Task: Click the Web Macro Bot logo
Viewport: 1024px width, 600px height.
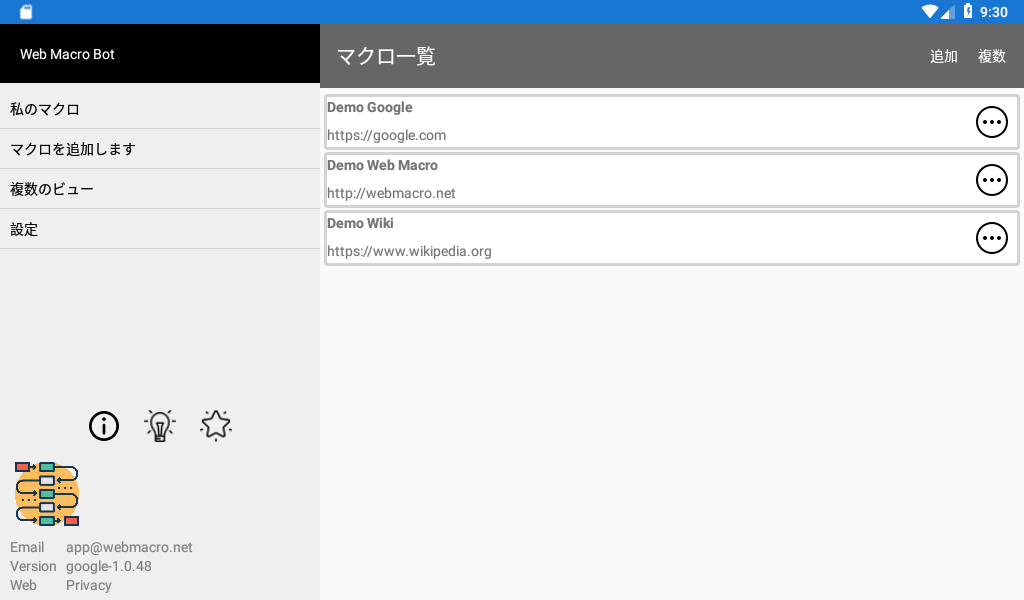Action: (x=47, y=494)
